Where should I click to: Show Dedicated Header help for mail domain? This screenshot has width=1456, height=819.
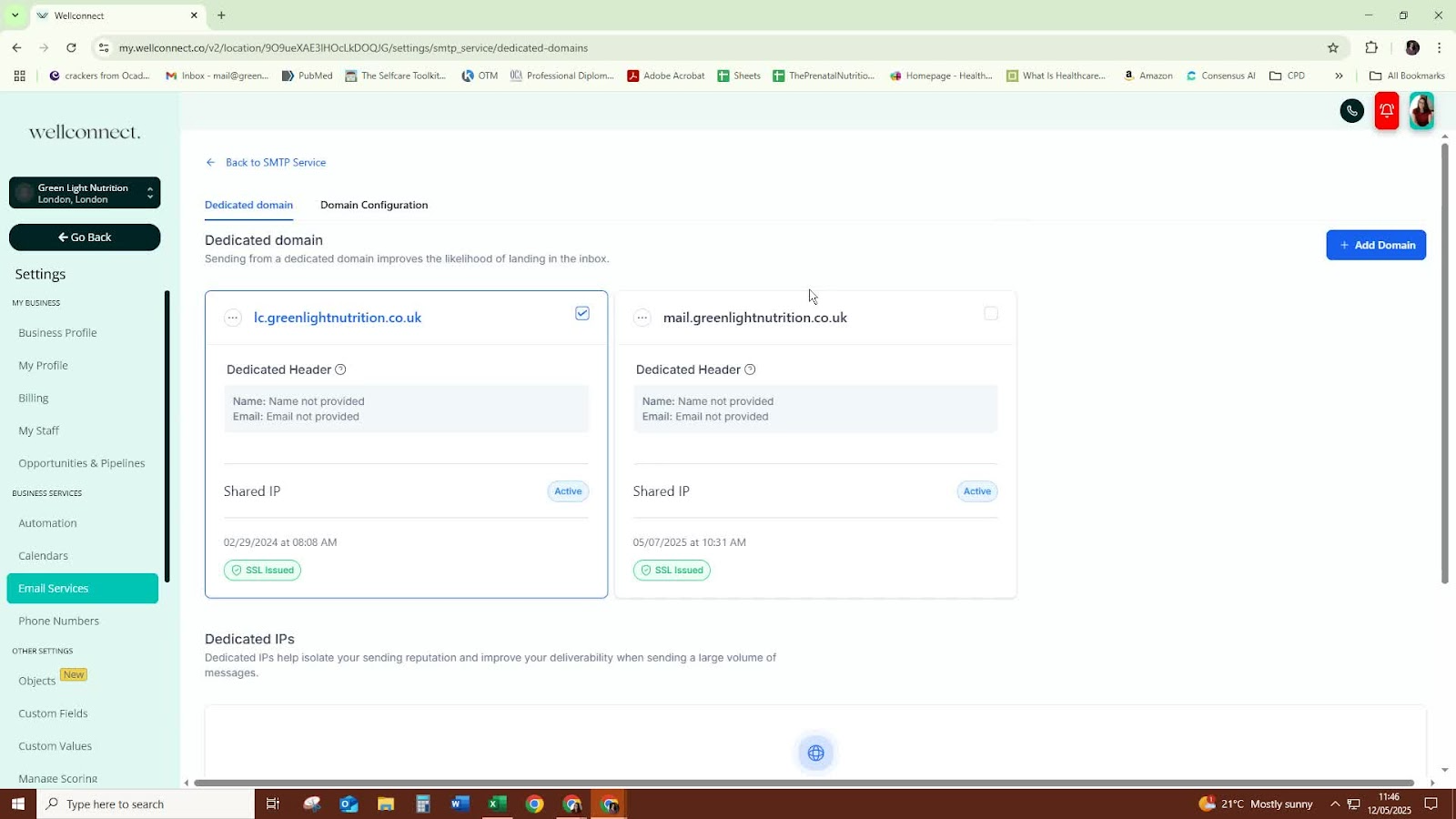(x=750, y=369)
